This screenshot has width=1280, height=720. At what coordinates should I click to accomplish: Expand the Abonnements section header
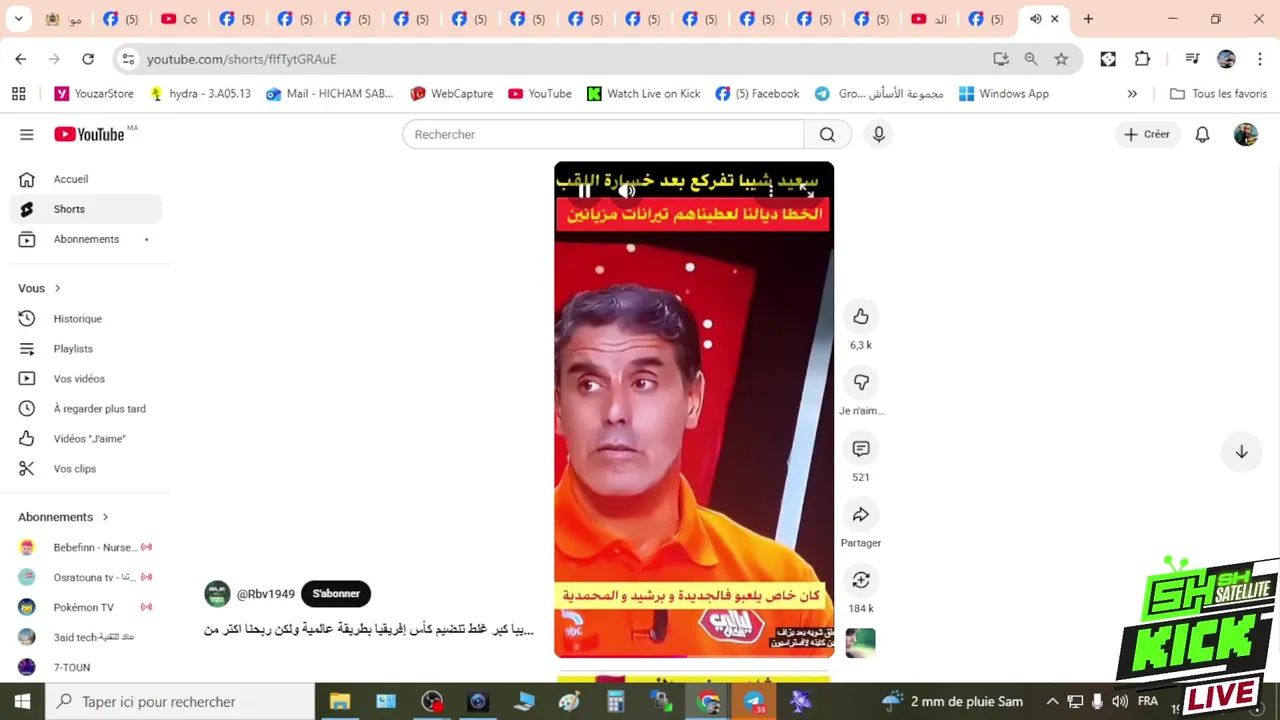64,517
